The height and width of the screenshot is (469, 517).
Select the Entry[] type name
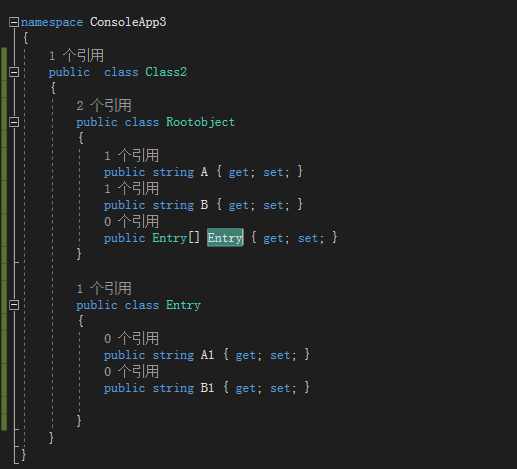[169, 238]
